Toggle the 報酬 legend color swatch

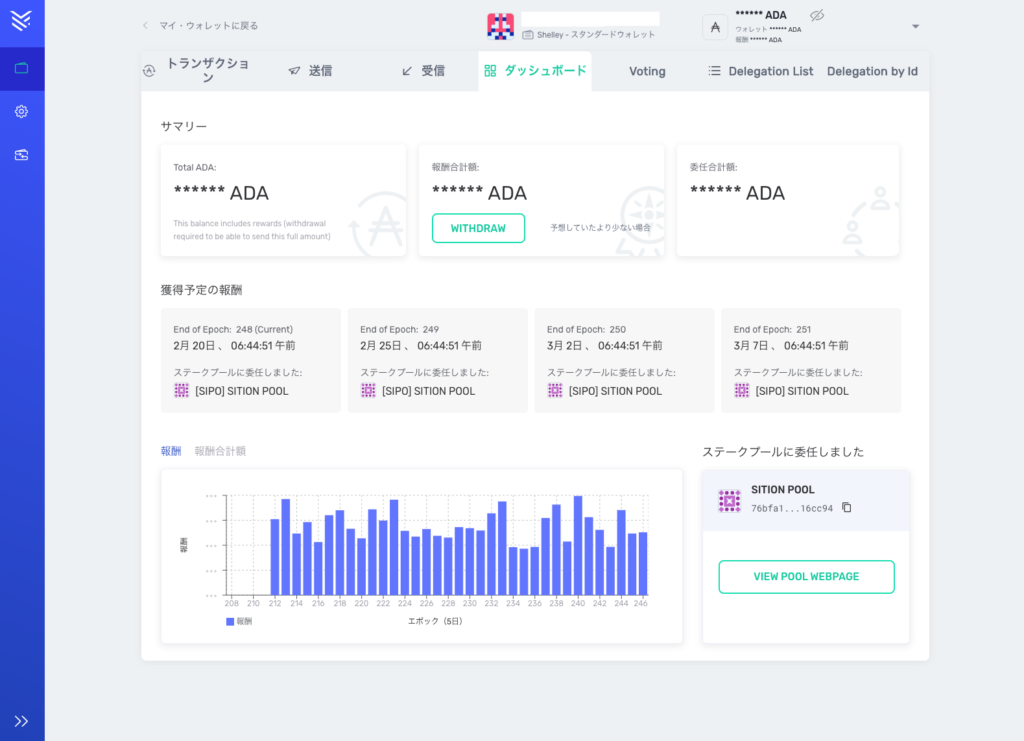tap(230, 621)
